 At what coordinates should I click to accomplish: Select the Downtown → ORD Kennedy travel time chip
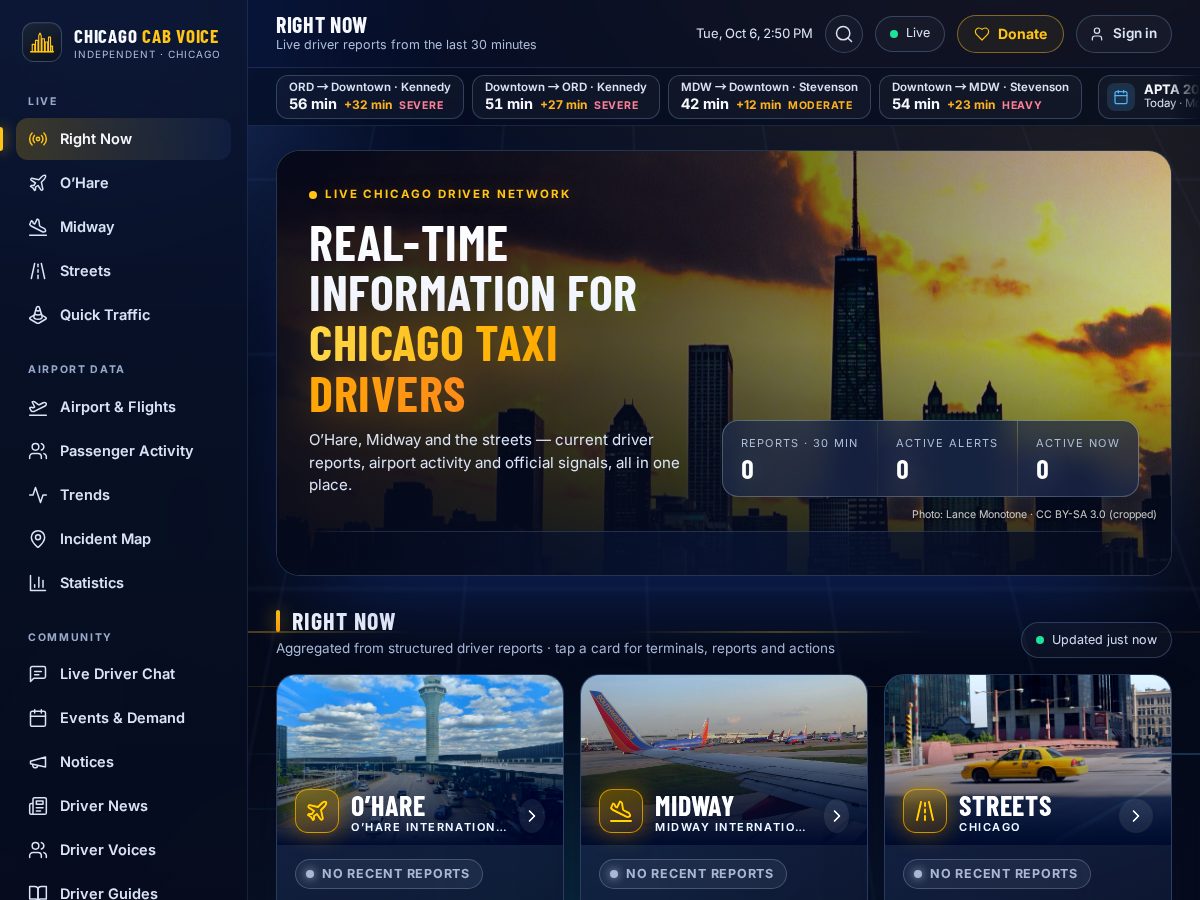pyautogui.click(x=566, y=97)
